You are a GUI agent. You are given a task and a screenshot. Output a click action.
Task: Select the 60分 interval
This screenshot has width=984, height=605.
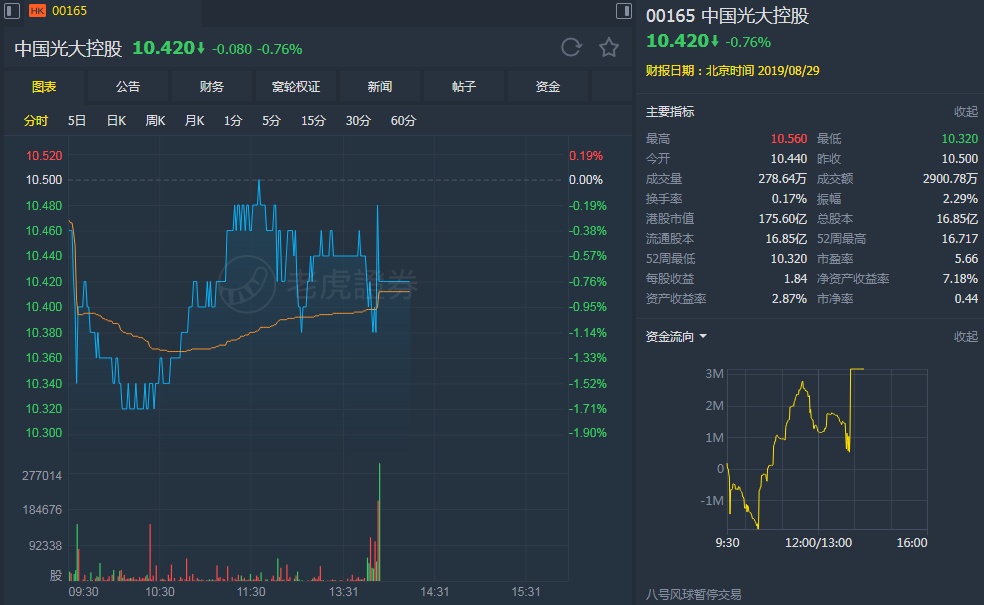coord(404,120)
